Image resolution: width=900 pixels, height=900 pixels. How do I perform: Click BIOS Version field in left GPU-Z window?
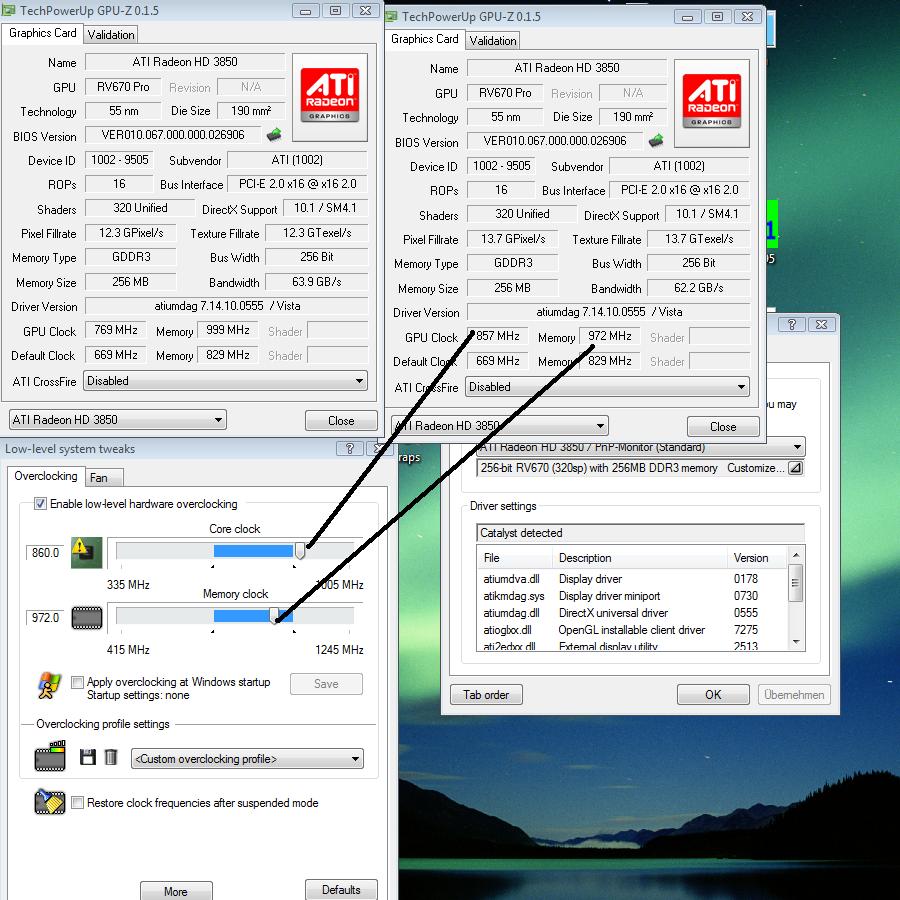pos(173,135)
